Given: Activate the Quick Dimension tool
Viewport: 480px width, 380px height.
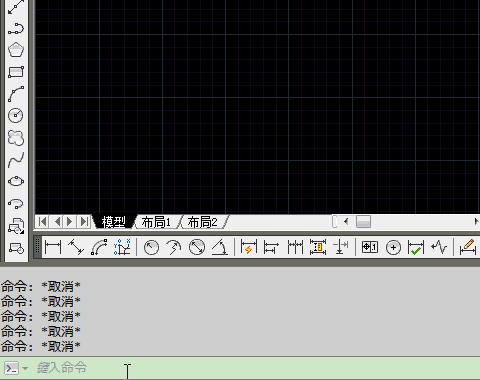Looking at the screenshot, I should [249, 248].
